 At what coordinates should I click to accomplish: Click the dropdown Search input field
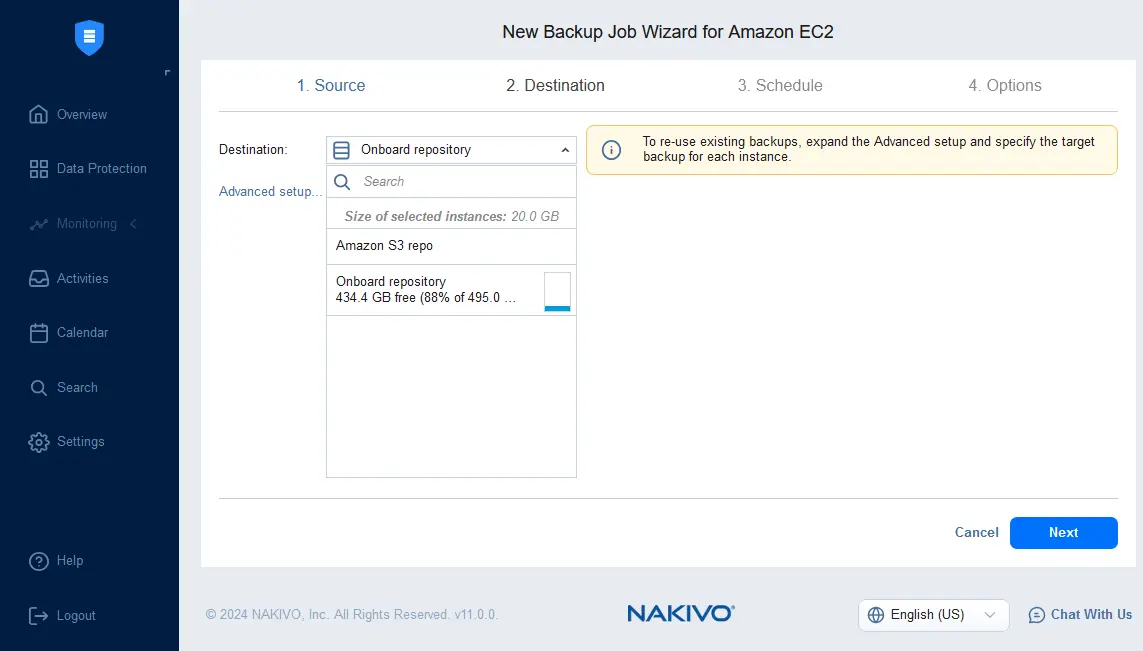click(x=451, y=182)
